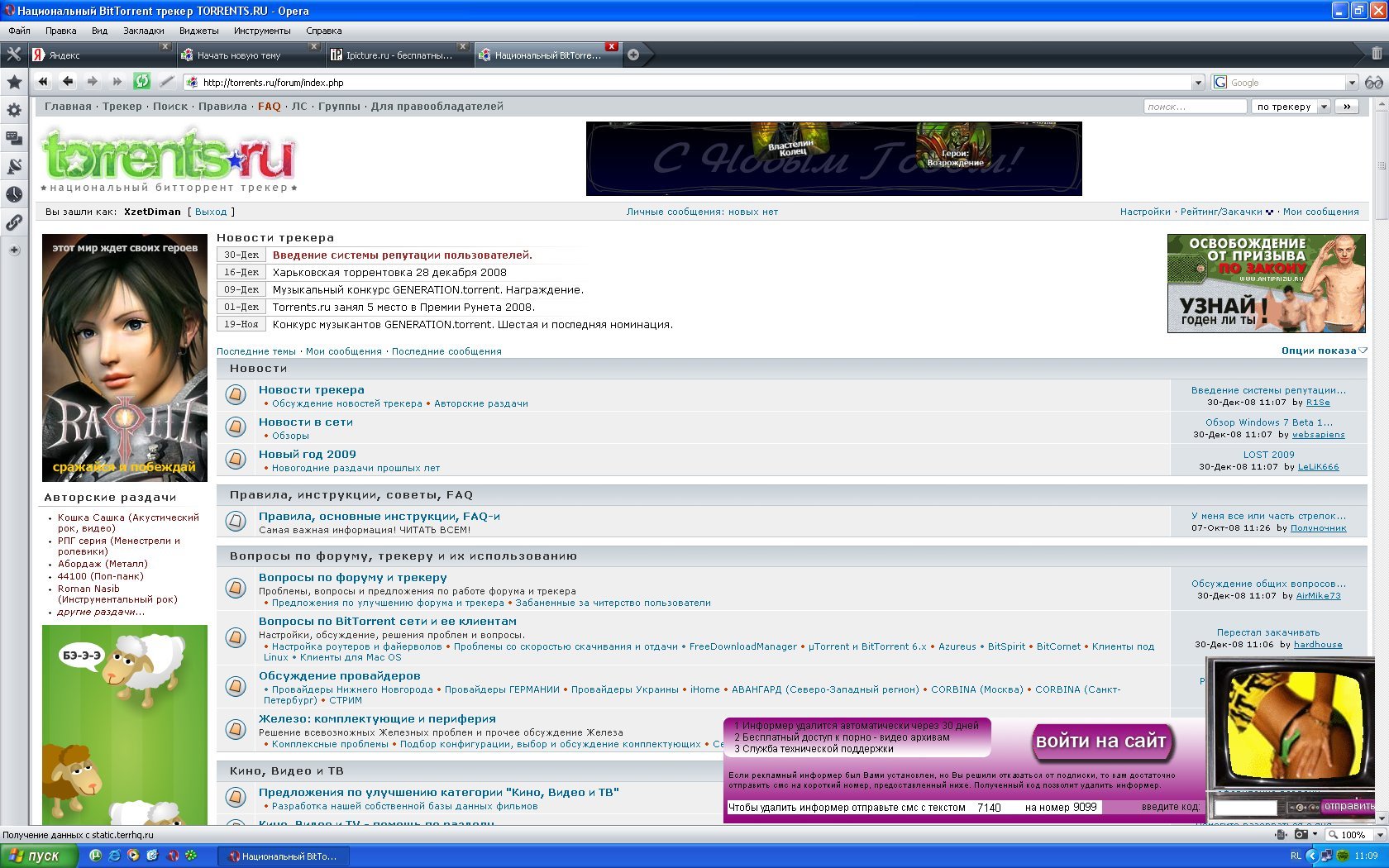
Task: Click the Rewind navigation button
Action: coord(44,82)
